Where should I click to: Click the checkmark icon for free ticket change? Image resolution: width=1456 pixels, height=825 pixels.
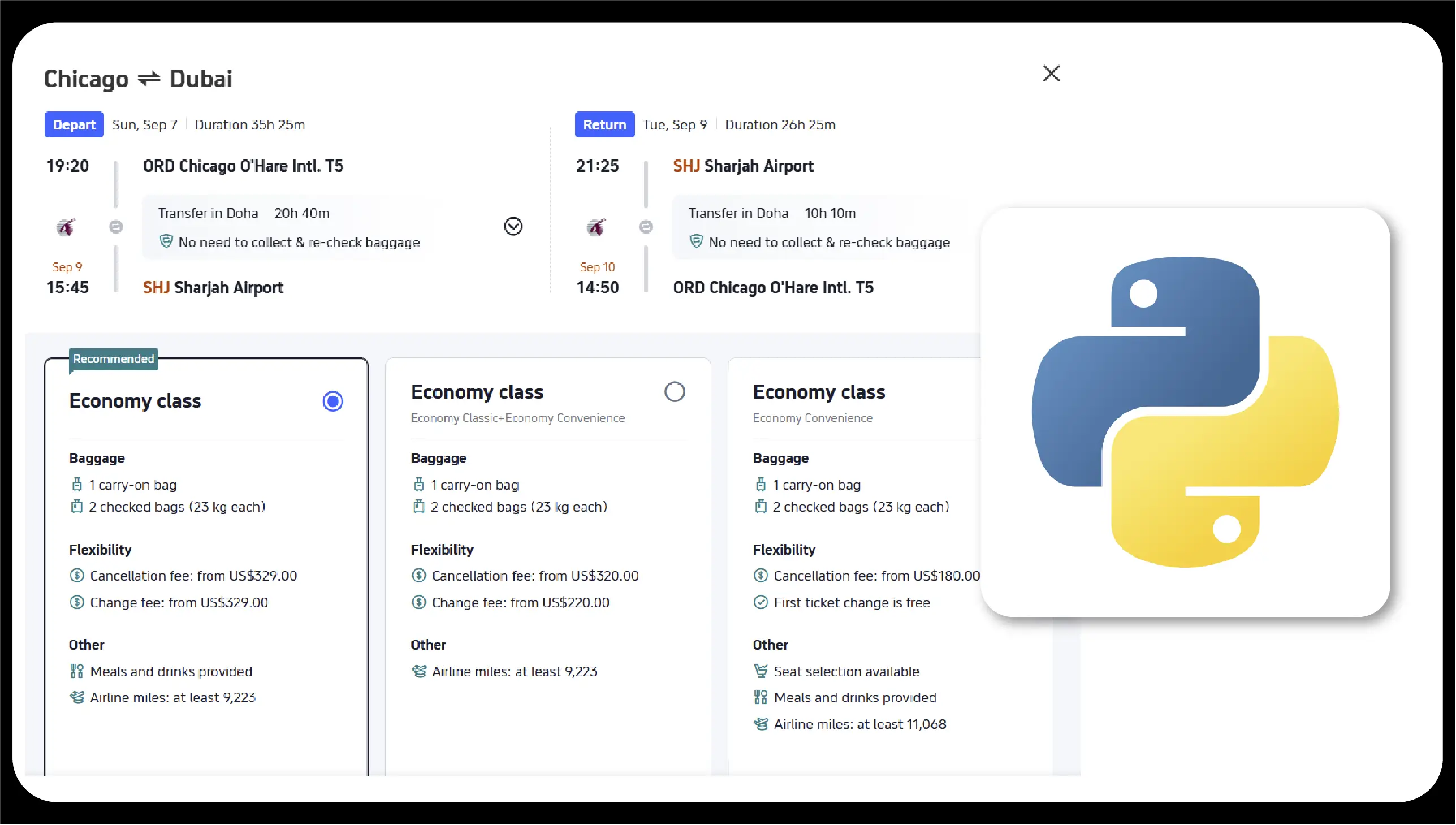761,602
